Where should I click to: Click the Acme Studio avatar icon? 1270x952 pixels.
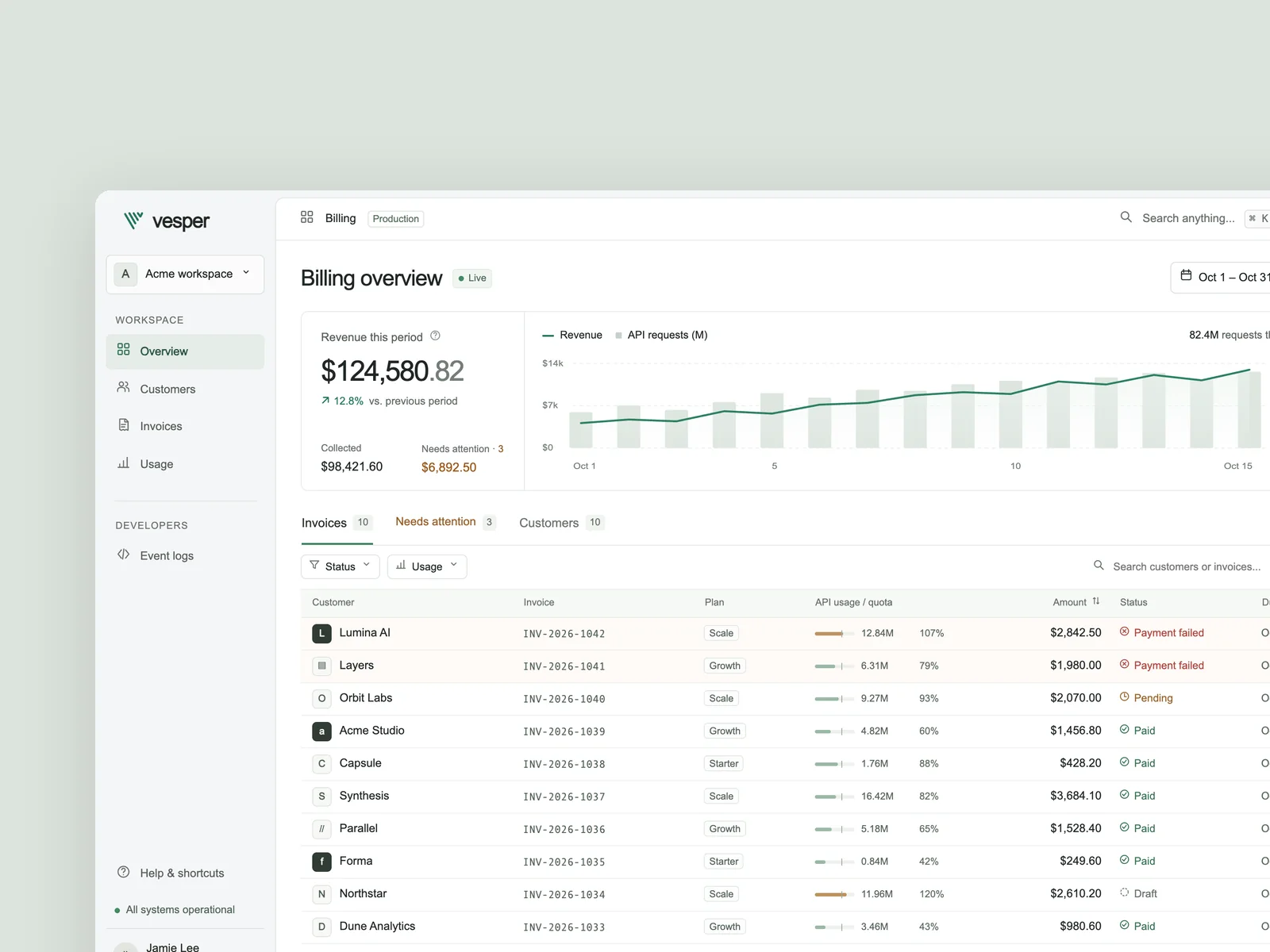pyautogui.click(x=321, y=731)
